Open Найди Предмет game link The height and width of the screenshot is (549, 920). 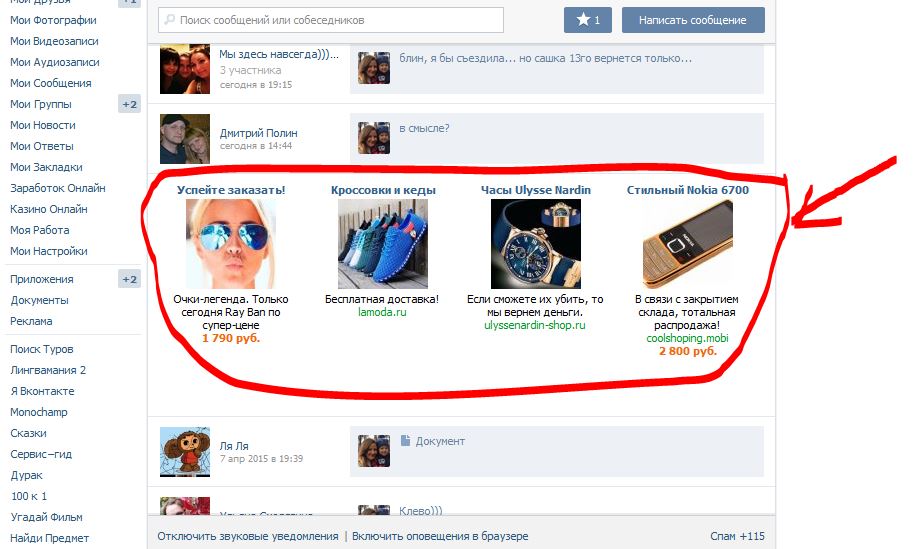click(49, 538)
